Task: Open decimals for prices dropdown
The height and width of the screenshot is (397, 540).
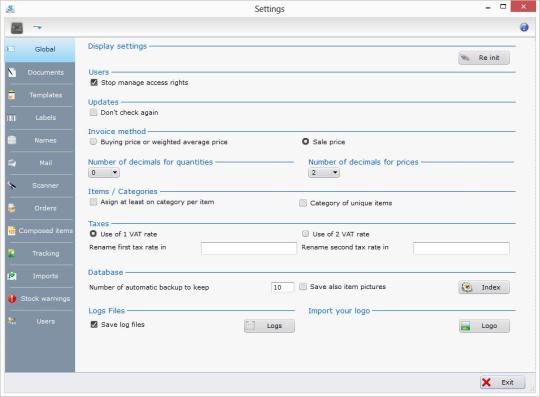Action: tap(324, 173)
